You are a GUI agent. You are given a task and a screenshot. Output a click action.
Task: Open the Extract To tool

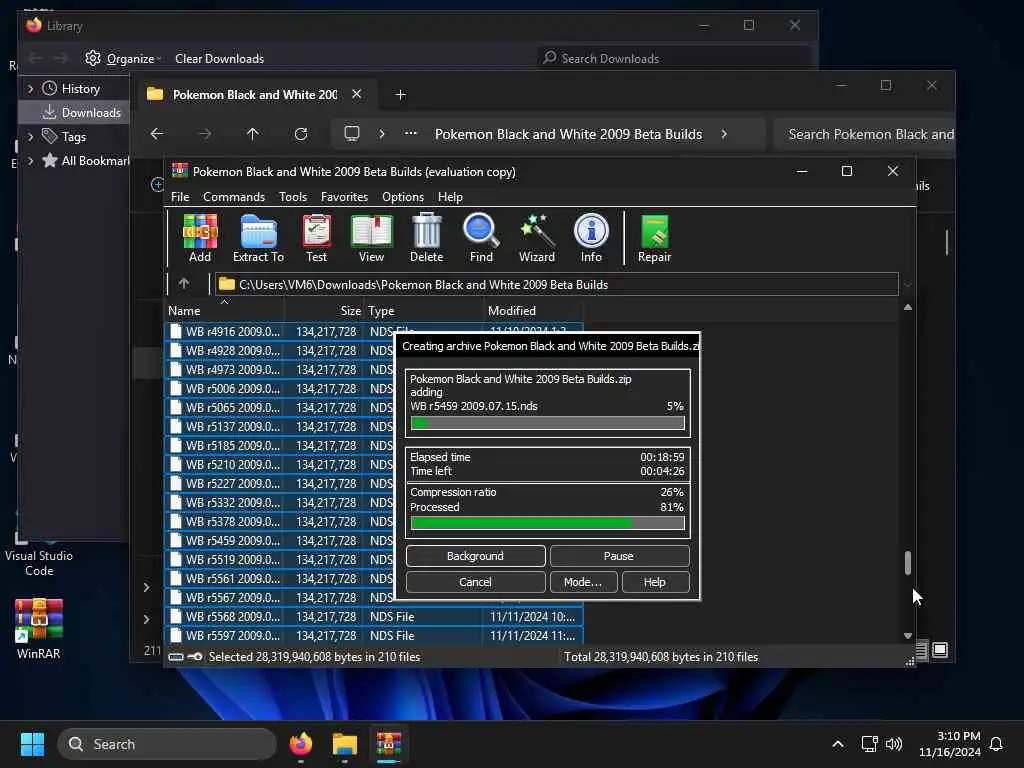259,238
